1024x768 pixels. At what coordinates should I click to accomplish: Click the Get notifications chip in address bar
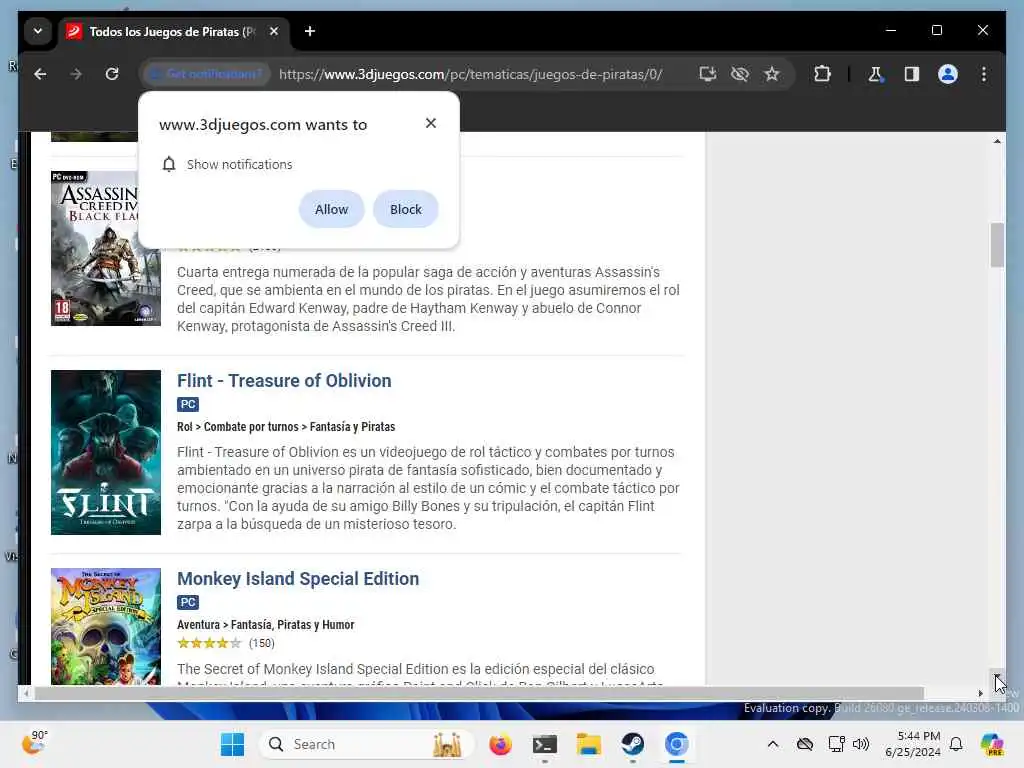(x=205, y=74)
